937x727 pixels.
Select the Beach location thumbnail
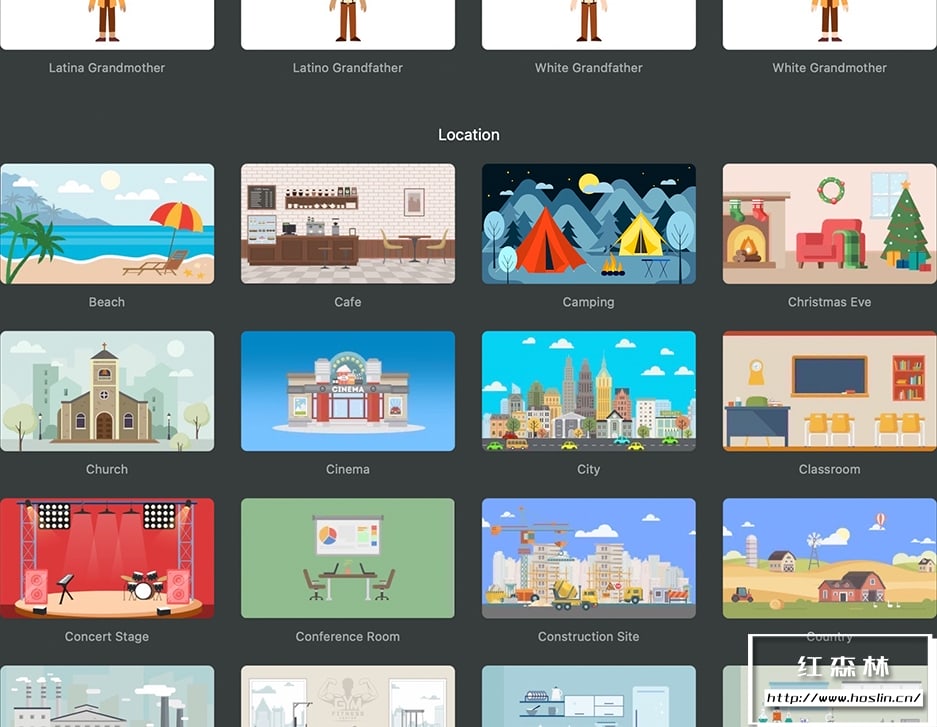click(x=107, y=224)
